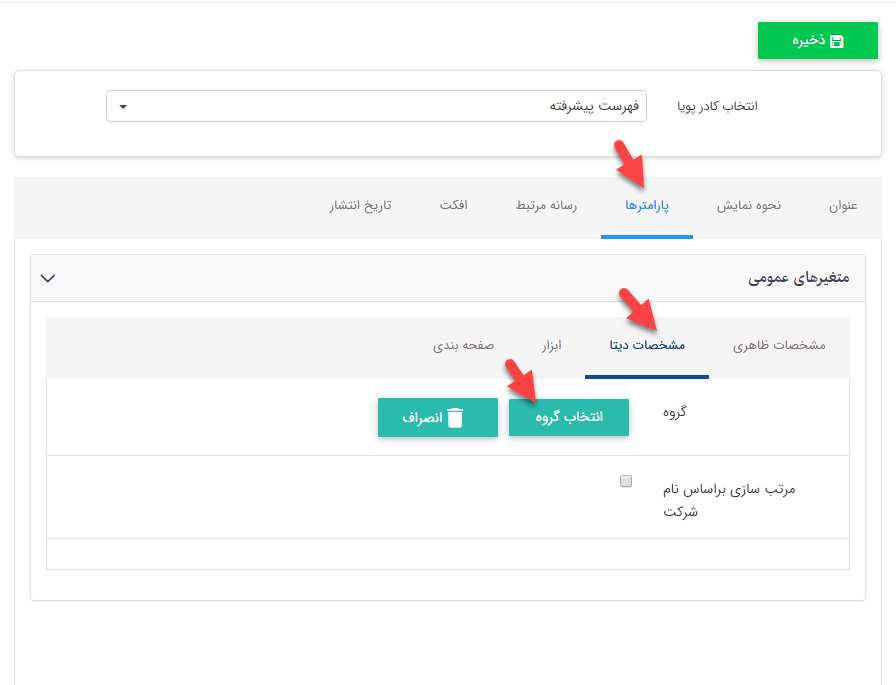
Task: Open the افکت tab
Action: point(455,206)
